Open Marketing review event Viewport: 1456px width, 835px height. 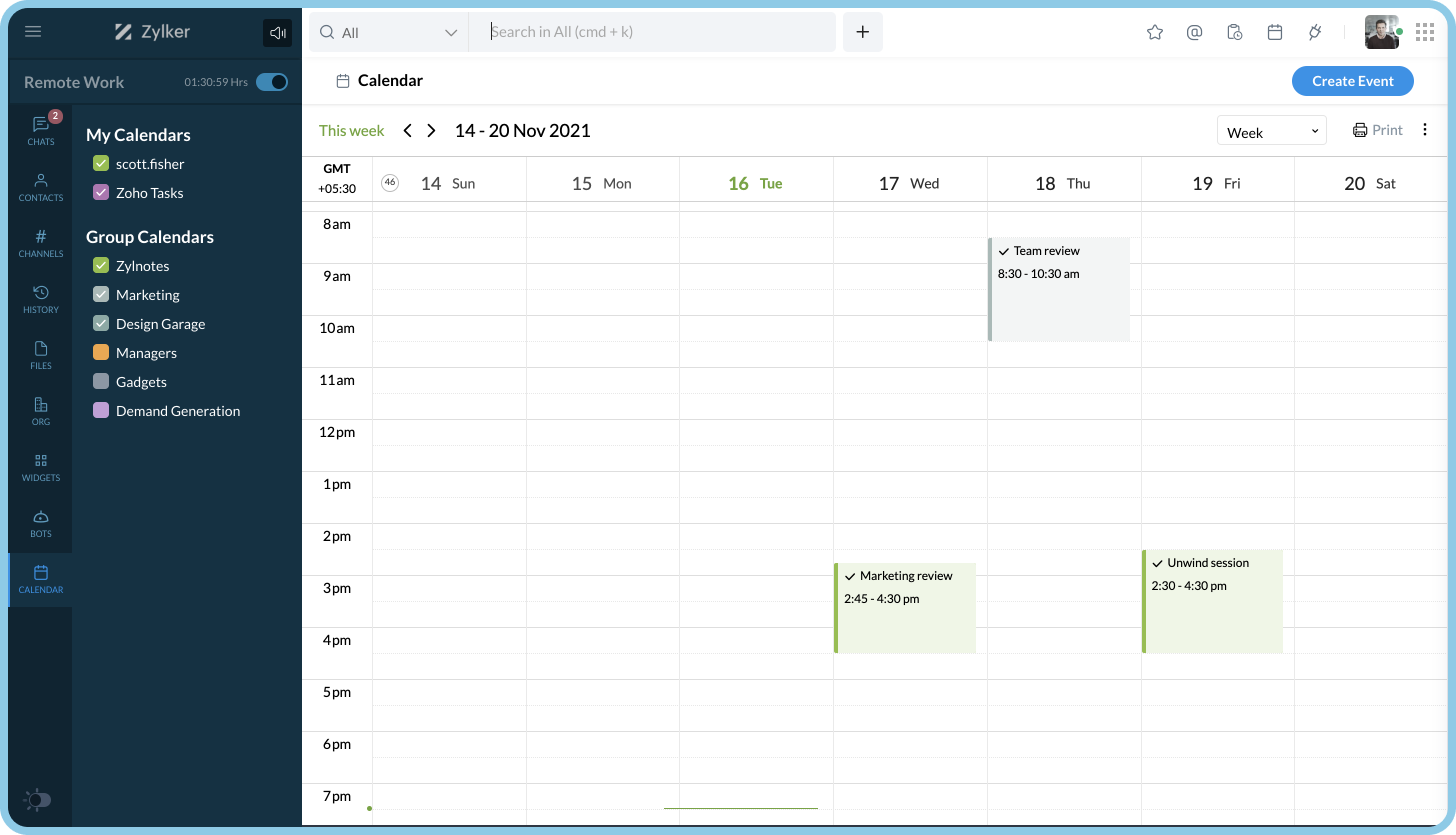[x=905, y=608]
